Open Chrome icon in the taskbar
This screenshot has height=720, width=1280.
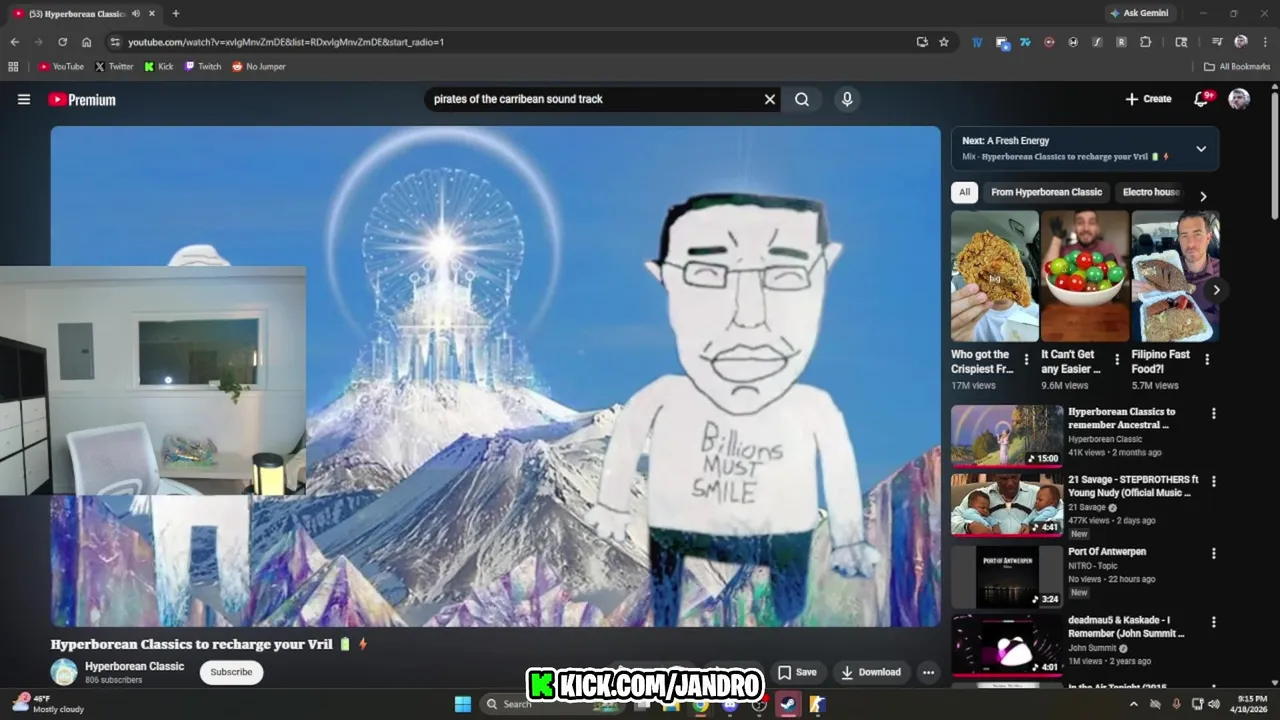pyautogui.click(x=701, y=704)
